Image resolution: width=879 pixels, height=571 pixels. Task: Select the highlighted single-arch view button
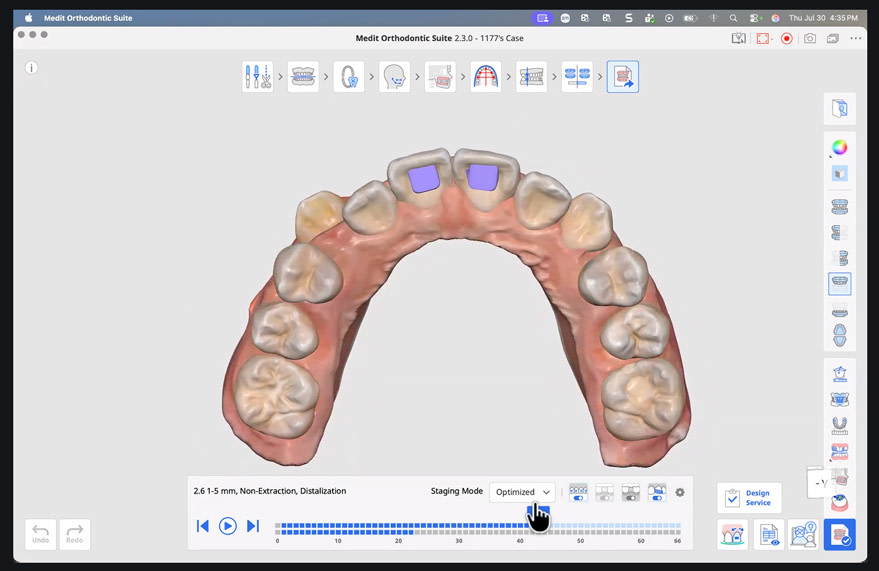coord(839,284)
